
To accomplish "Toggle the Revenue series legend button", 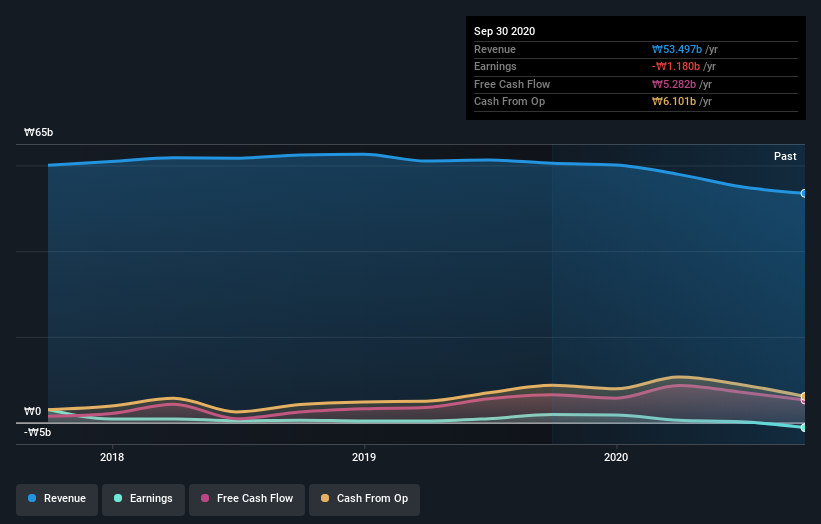I will tap(57, 499).
